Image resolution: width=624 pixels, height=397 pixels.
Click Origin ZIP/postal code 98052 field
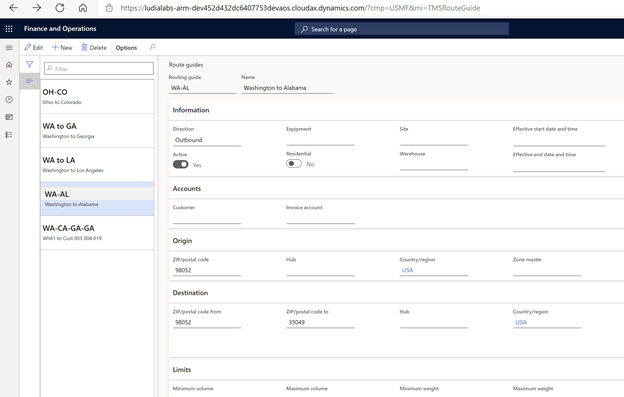pos(207,271)
